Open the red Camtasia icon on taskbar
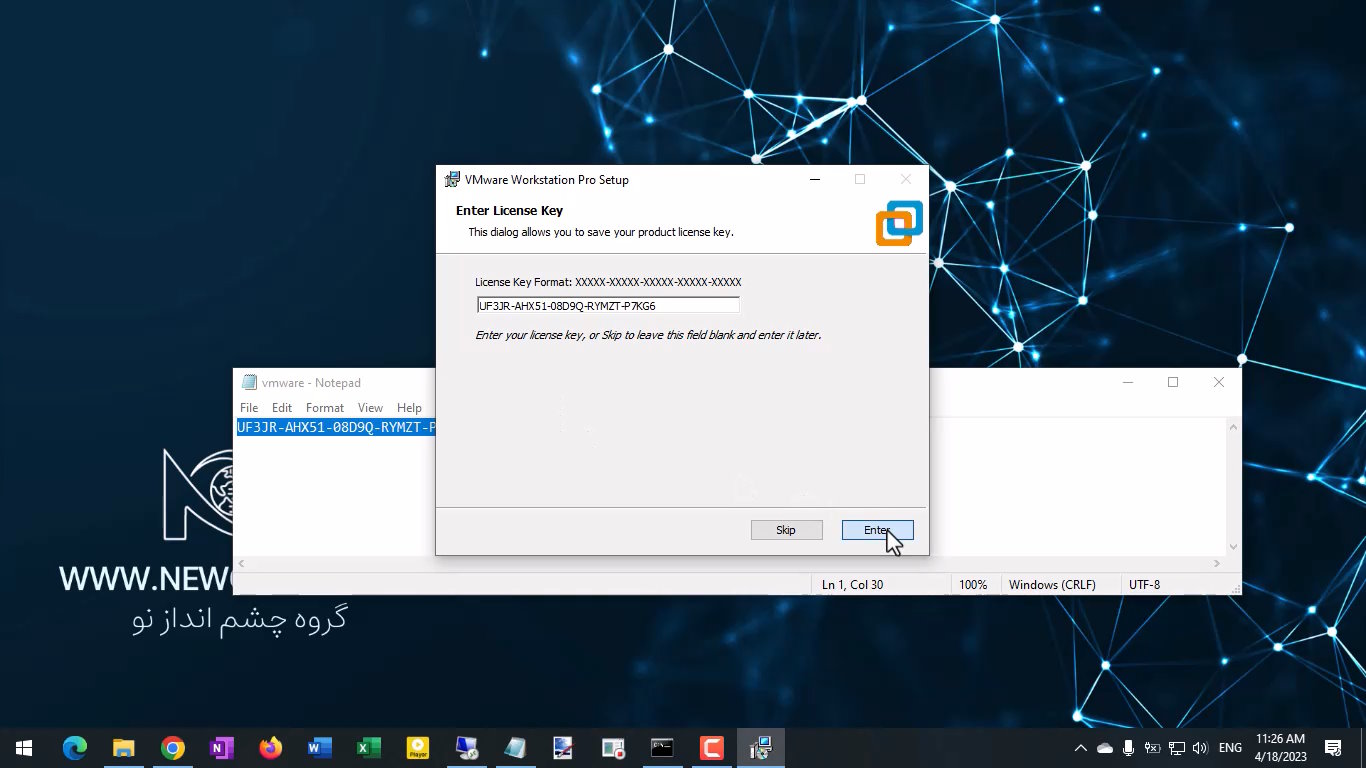Viewport: 1366px width, 768px height. click(711, 748)
